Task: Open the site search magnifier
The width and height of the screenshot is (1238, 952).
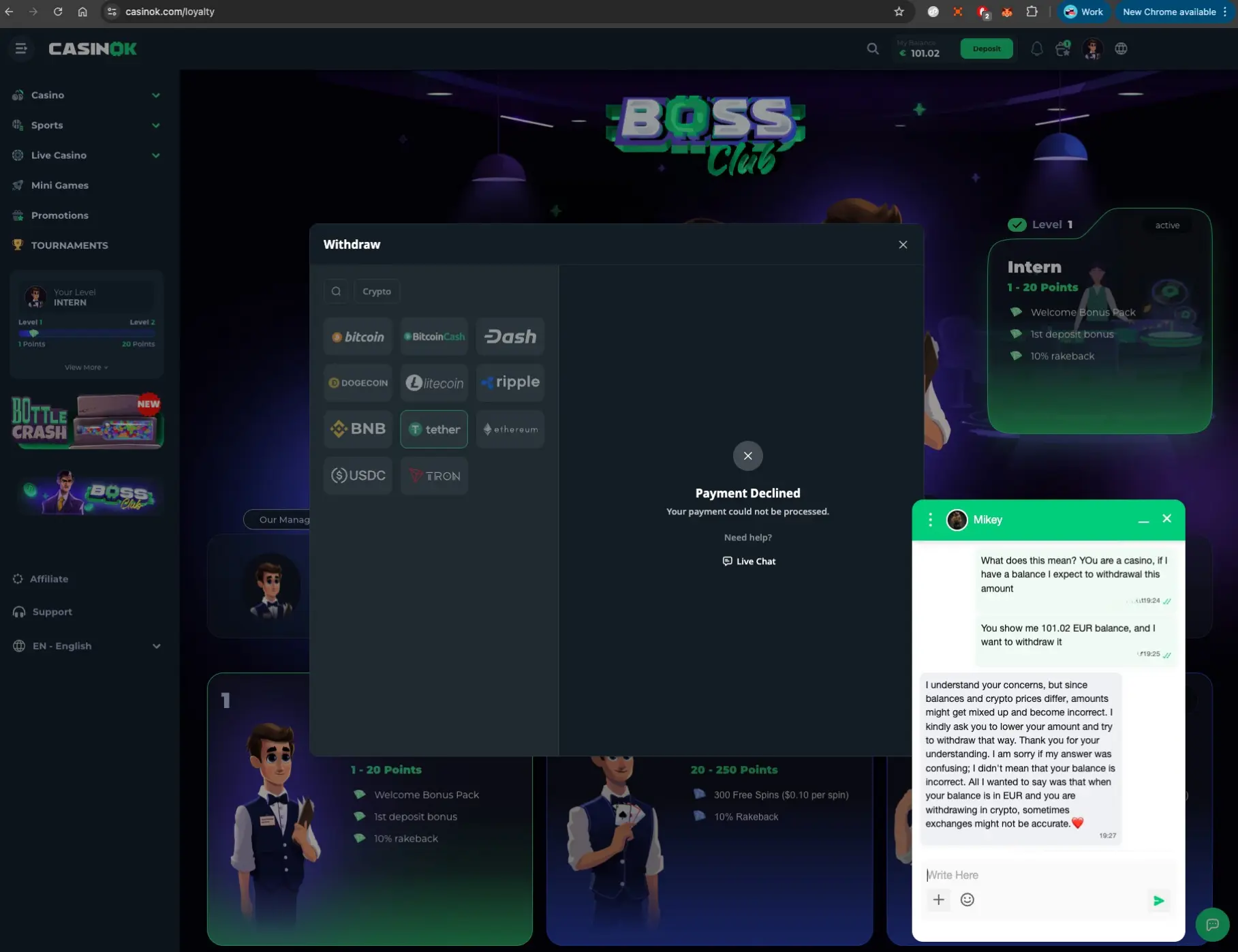Action: point(873,48)
